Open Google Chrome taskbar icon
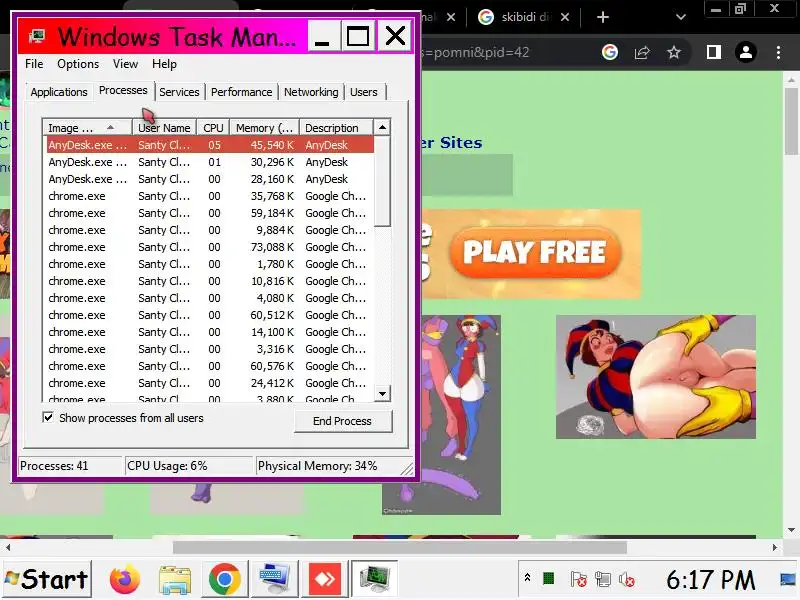Screen dimensions: 800x600 tap(224, 580)
